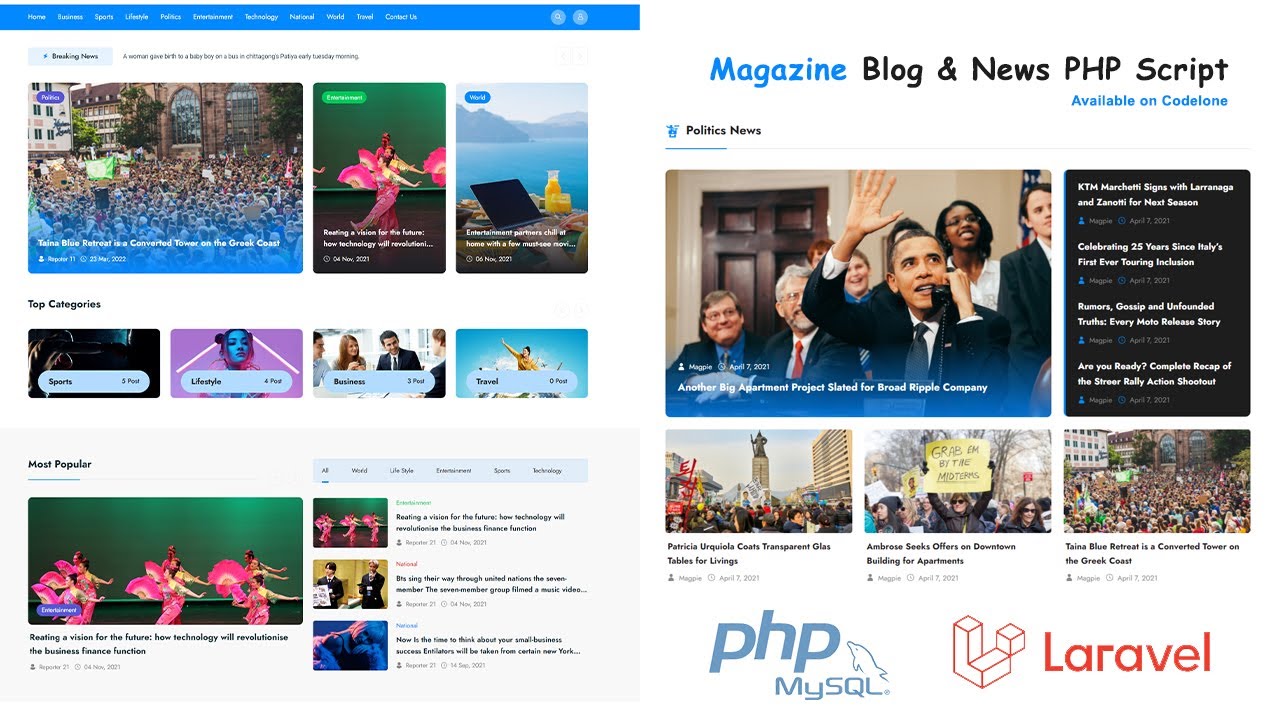The width and height of the screenshot is (1280, 720).
Task: Open the Business category card
Action: click(x=379, y=363)
